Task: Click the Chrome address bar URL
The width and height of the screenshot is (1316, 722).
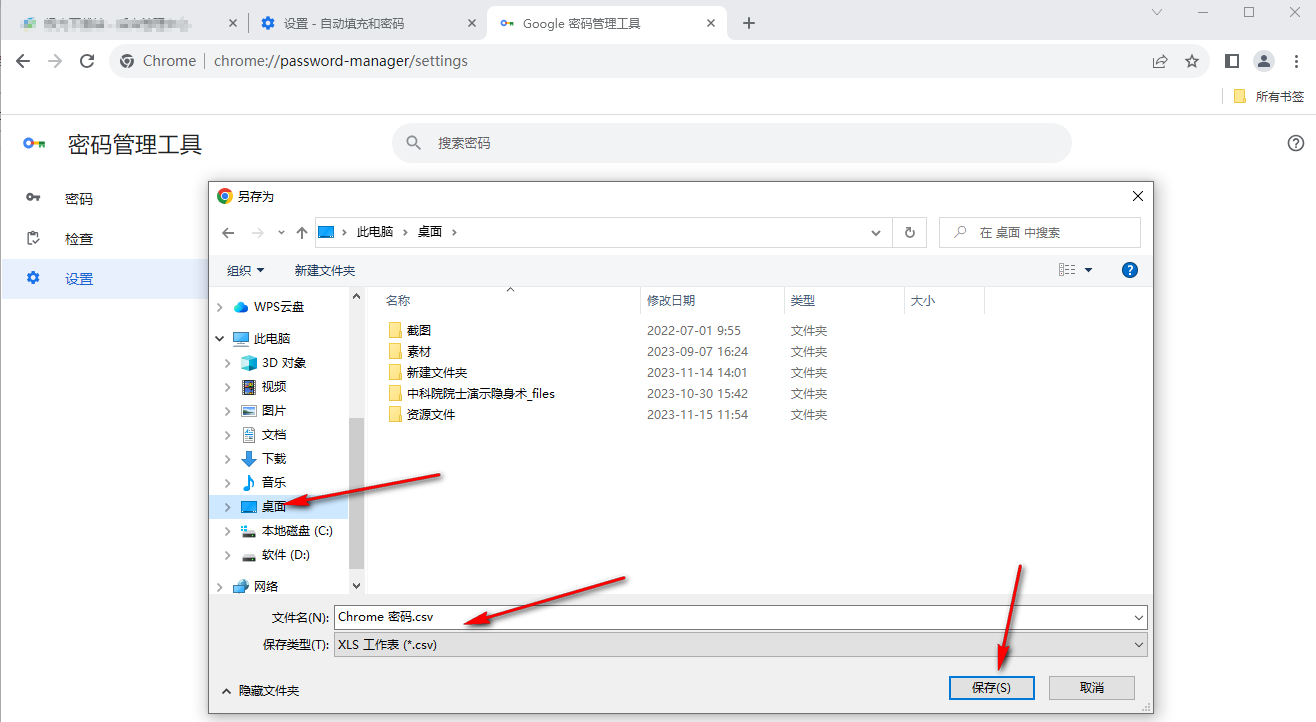Action: (x=340, y=61)
